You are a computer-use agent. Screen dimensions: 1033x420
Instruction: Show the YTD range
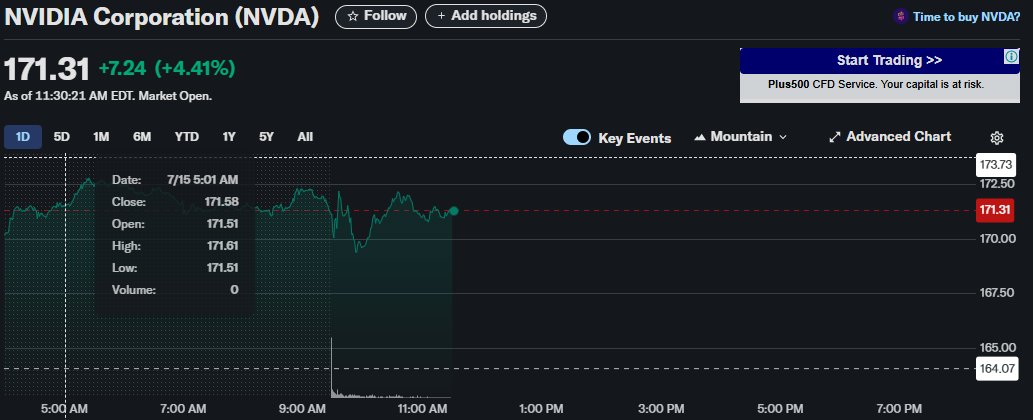[186, 137]
